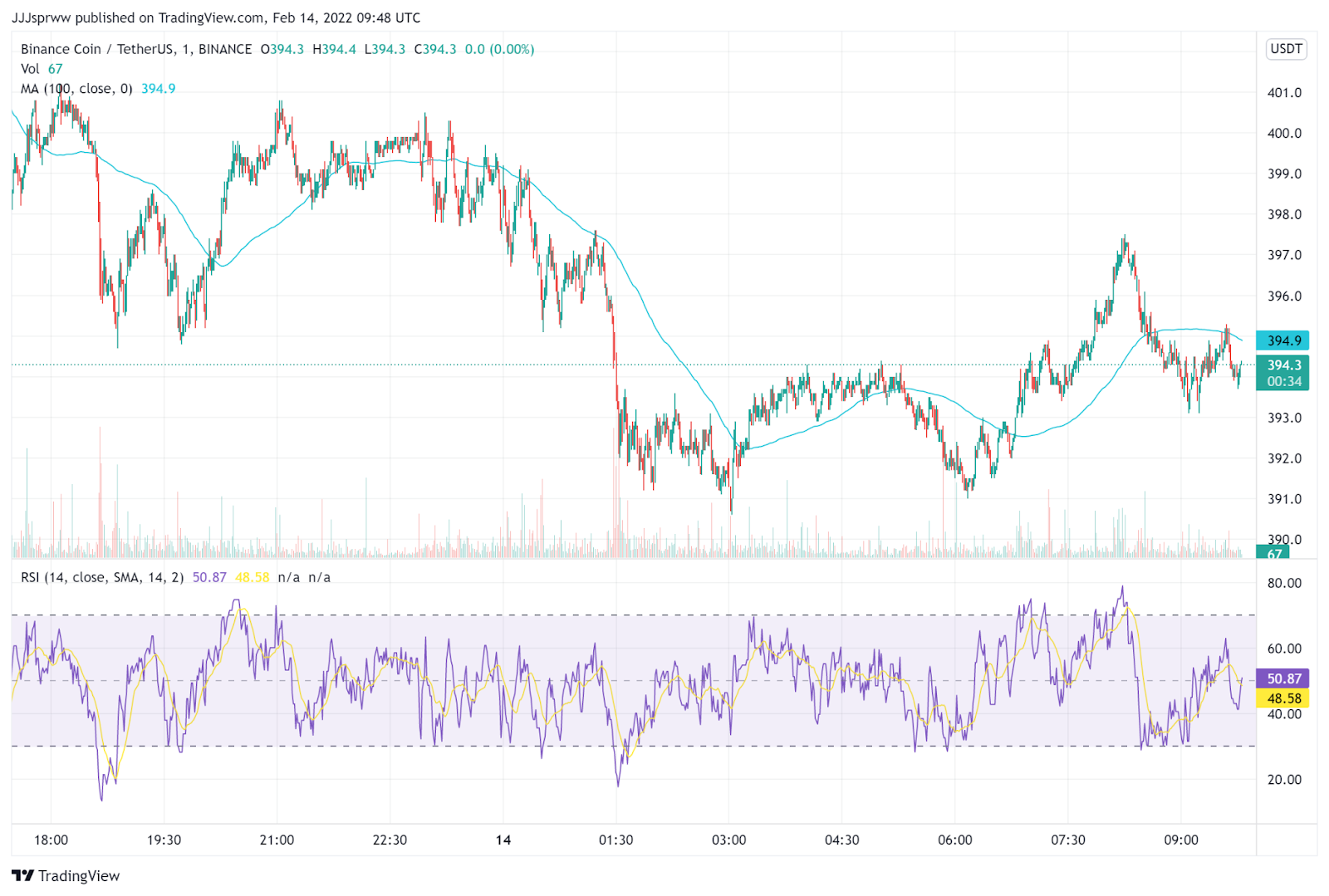Viewport: 1329px width, 896px height.
Task: Click the 397.0 price axis label
Action: [x=1284, y=256]
